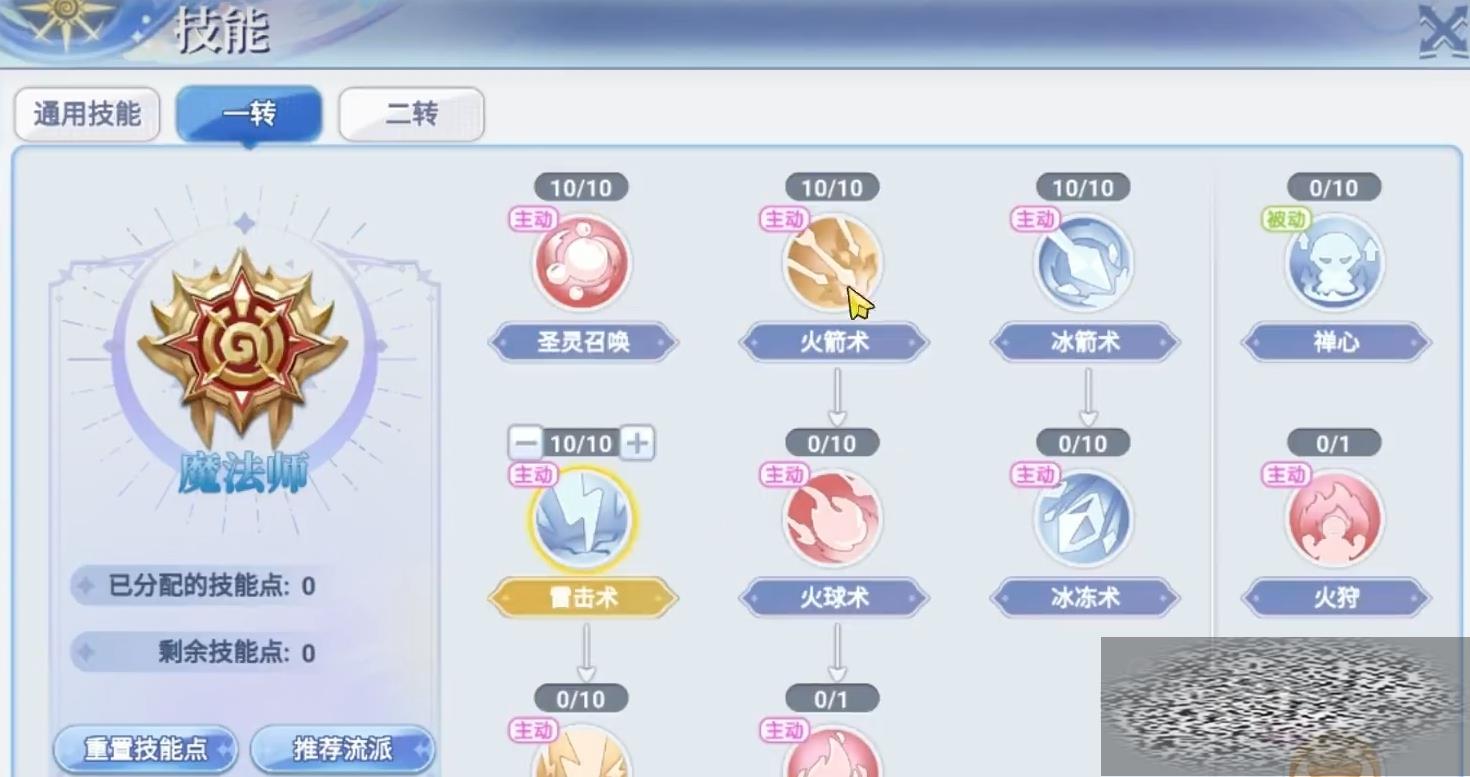Select the 冰箭术 skill icon

pos(1084,264)
